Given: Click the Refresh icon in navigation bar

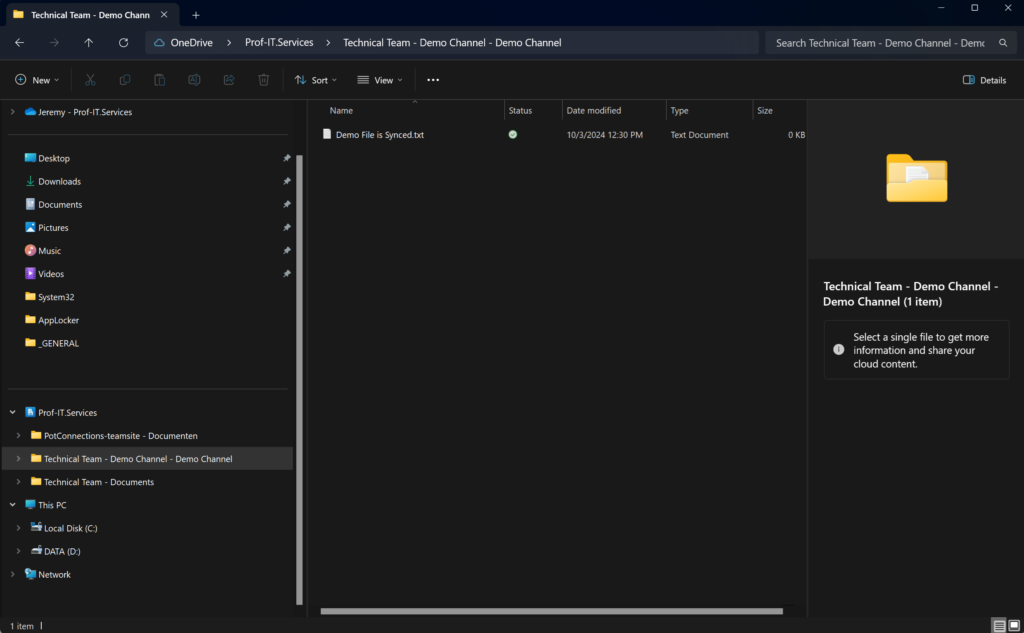Looking at the screenshot, I should [x=123, y=43].
